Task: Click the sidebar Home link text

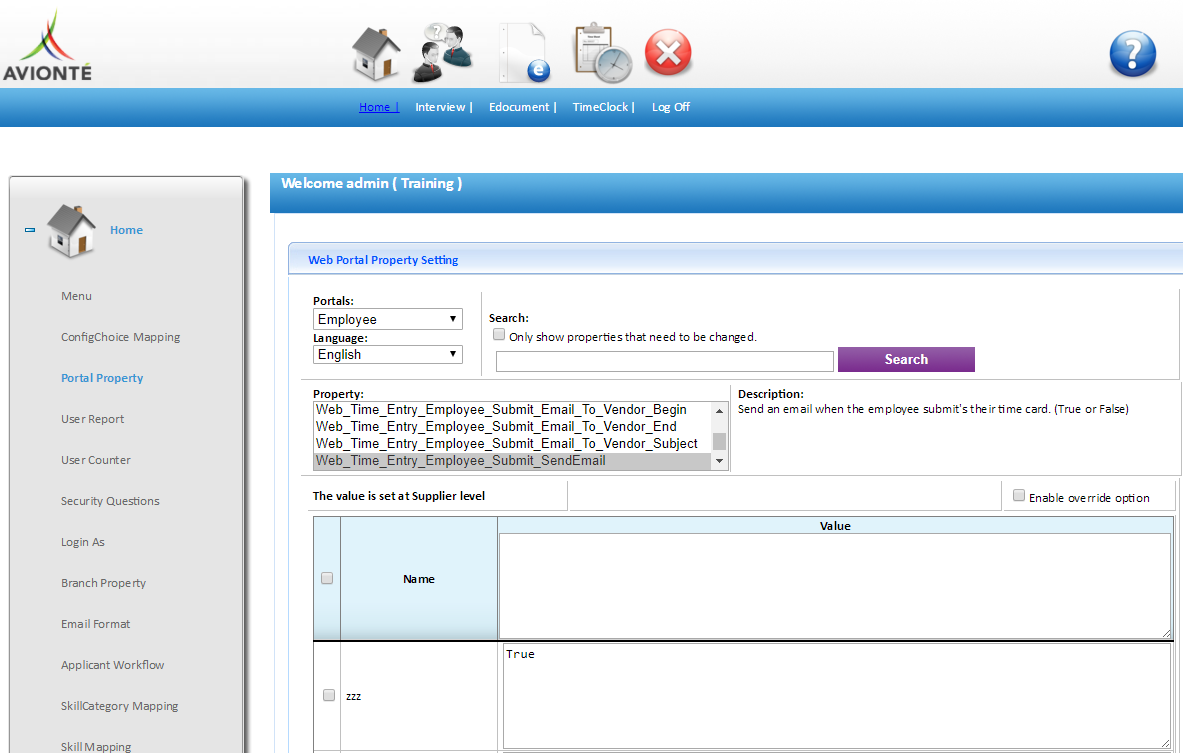Action: 126,230
